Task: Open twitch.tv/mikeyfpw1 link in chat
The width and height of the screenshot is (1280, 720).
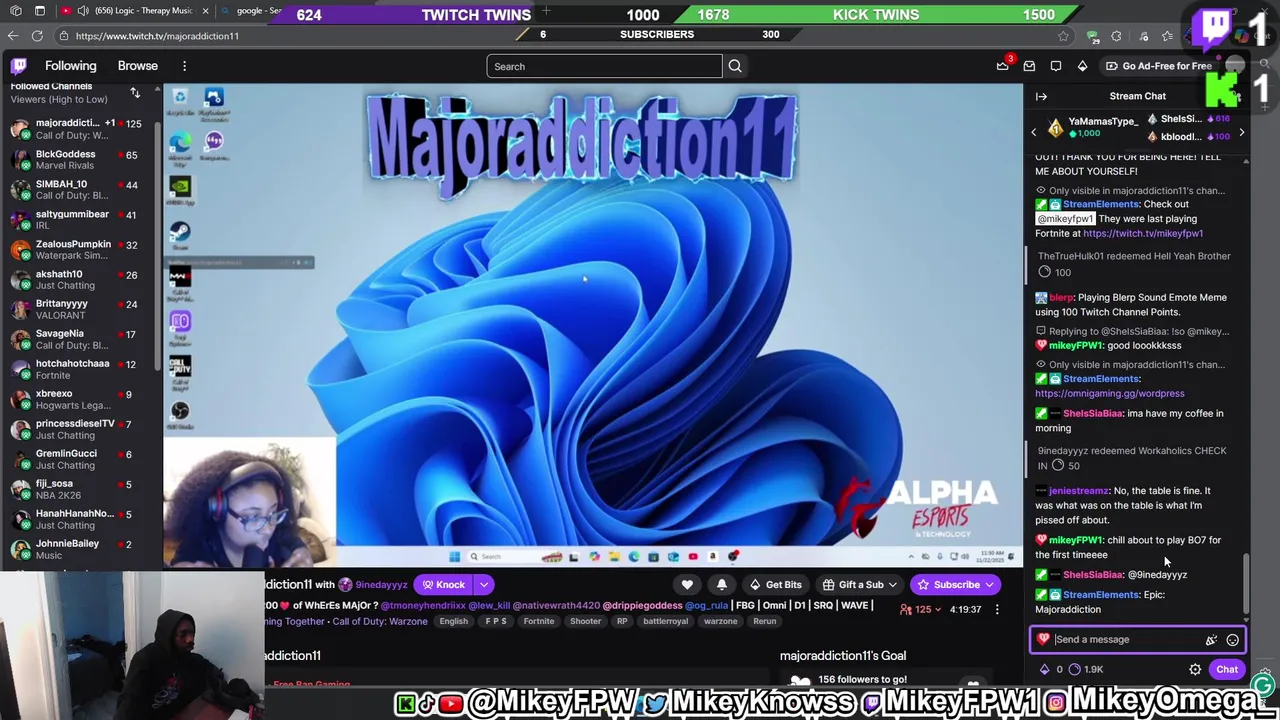Action: tap(1143, 233)
